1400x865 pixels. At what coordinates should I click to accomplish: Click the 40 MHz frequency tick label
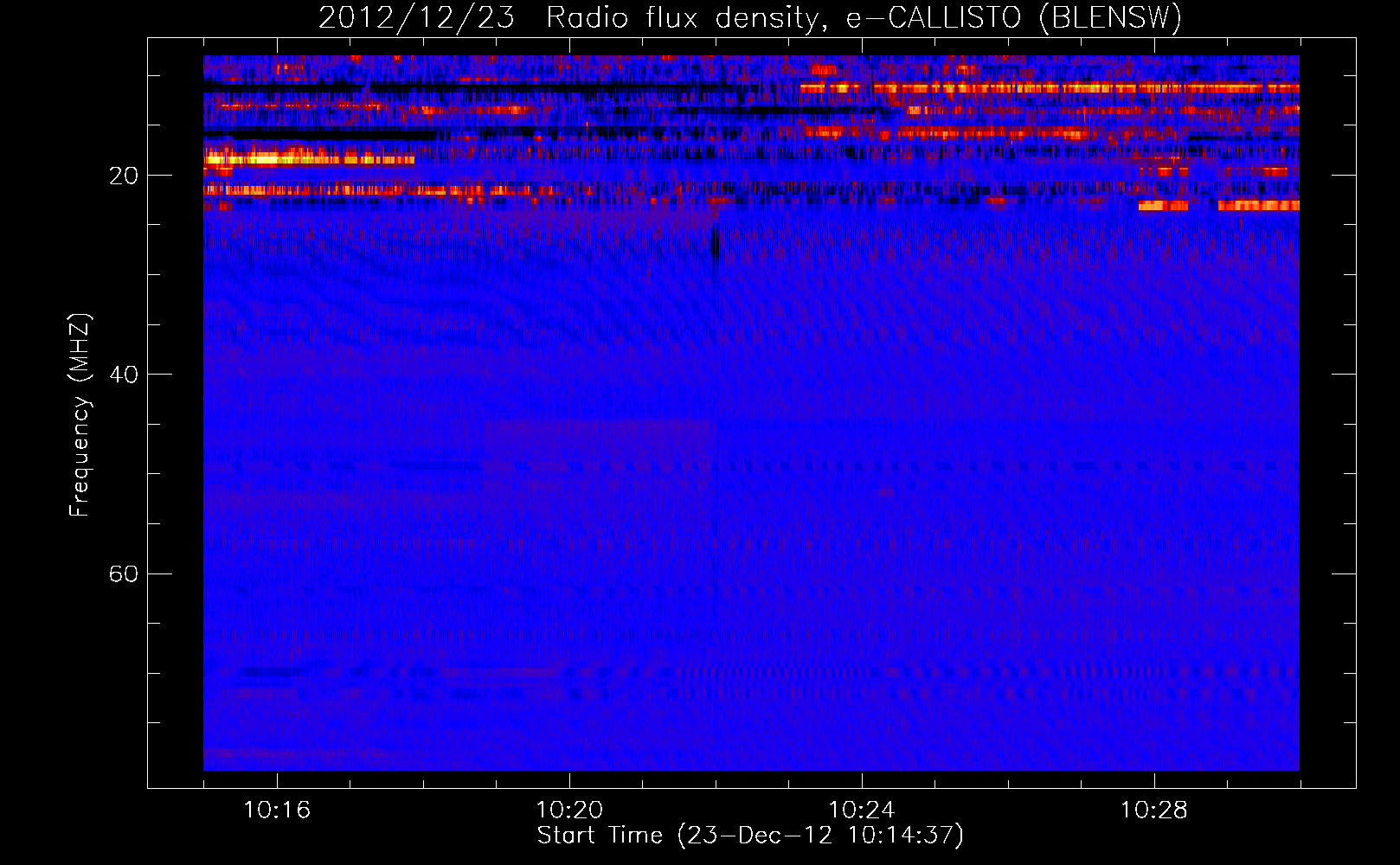click(x=123, y=375)
